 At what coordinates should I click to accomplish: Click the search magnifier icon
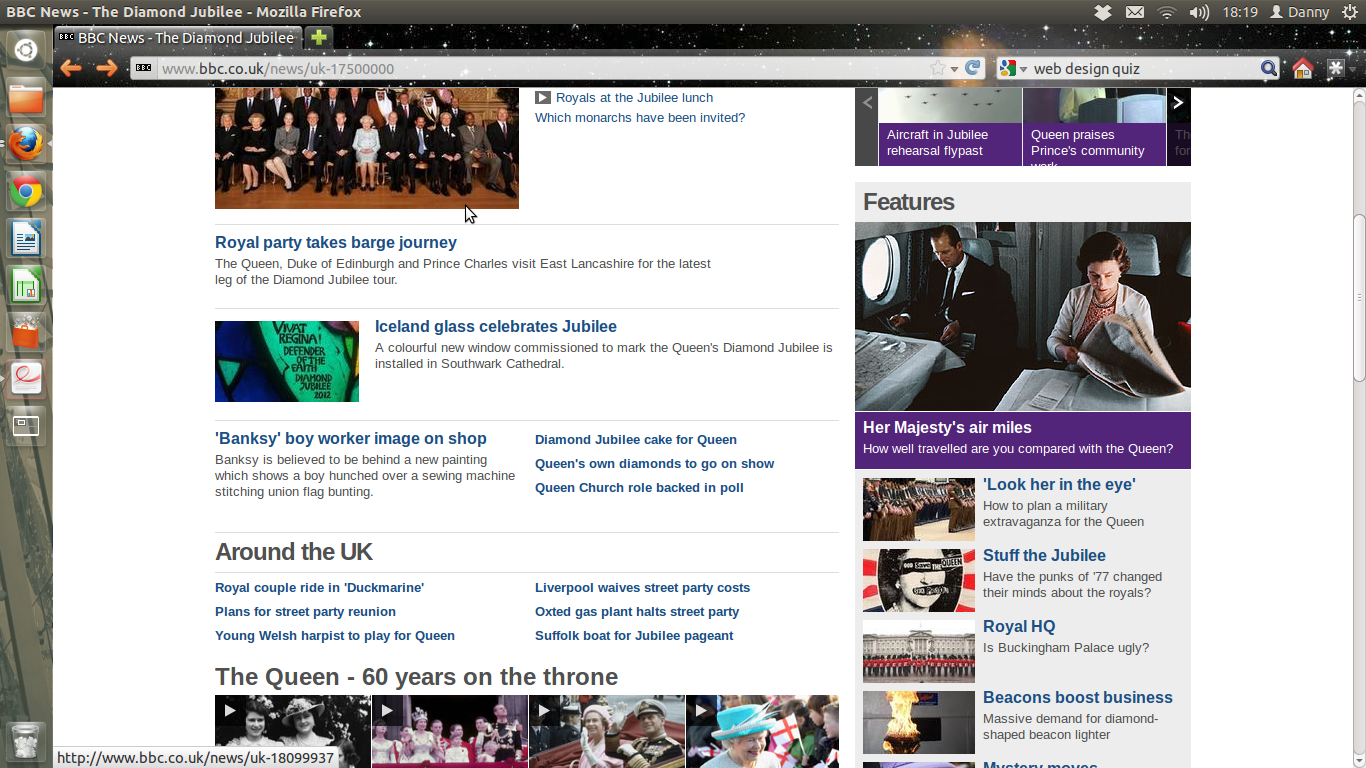pos(1268,68)
